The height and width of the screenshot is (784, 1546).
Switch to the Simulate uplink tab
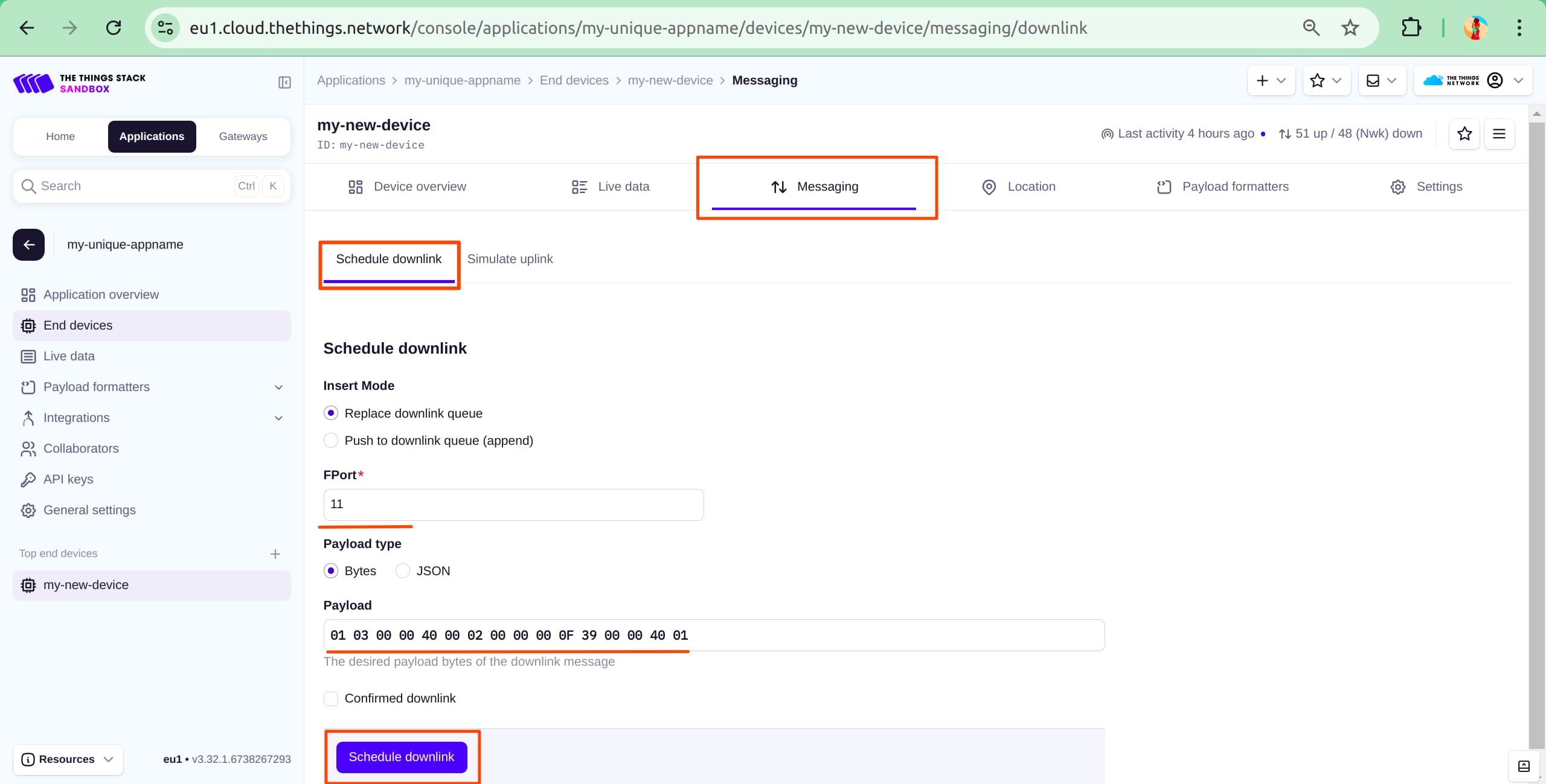[510, 259]
